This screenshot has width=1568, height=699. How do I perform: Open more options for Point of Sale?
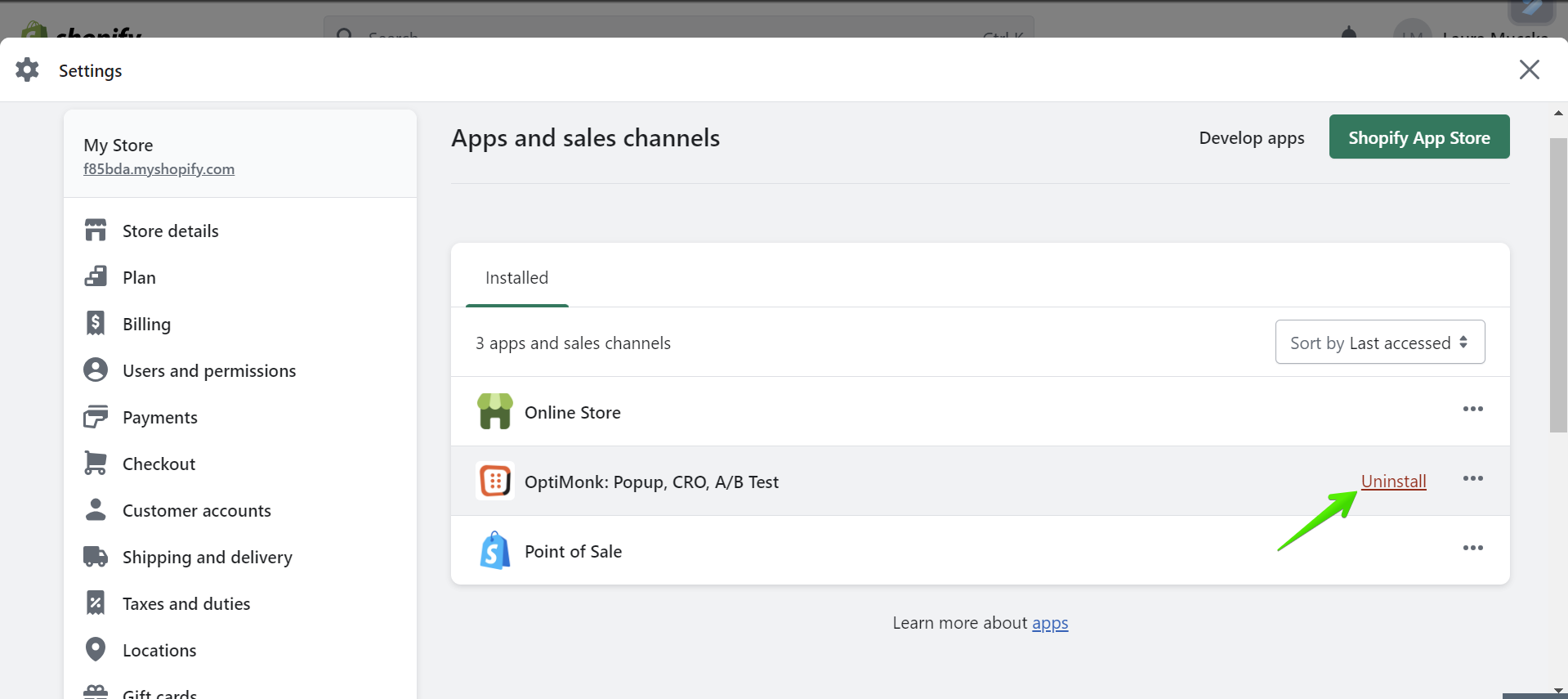pyautogui.click(x=1473, y=548)
